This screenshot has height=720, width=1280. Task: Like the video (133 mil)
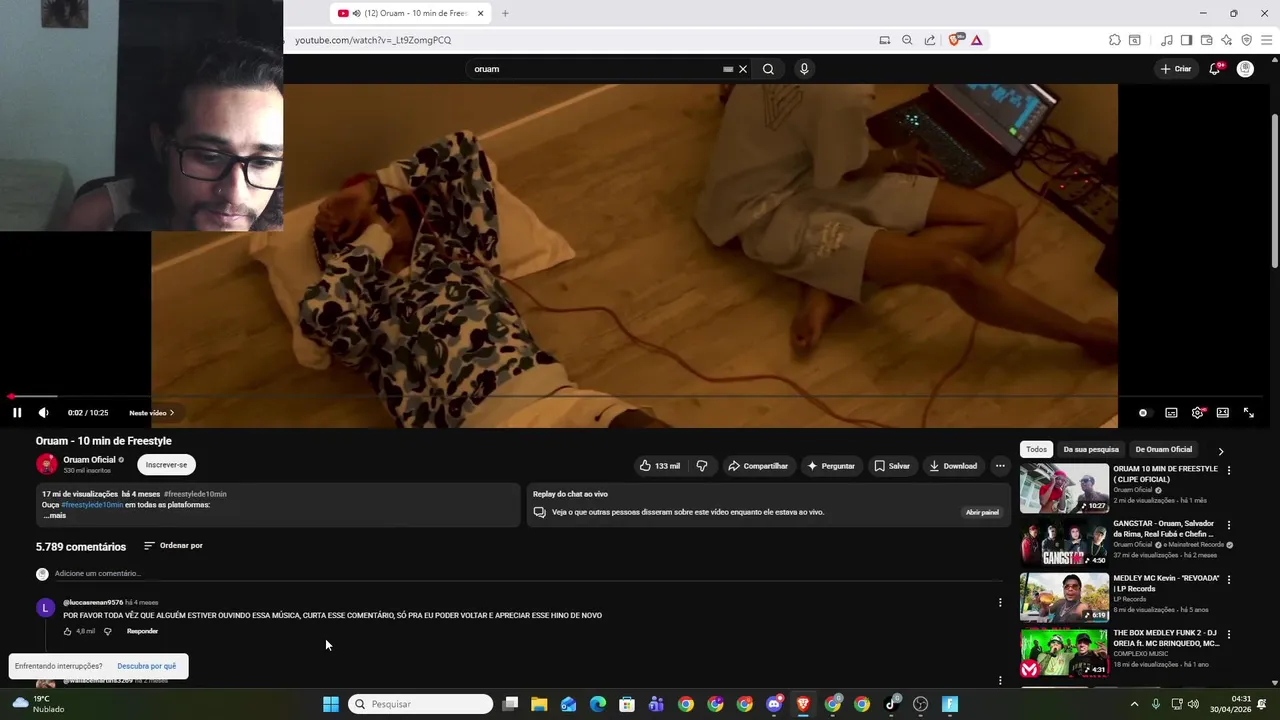click(x=659, y=466)
